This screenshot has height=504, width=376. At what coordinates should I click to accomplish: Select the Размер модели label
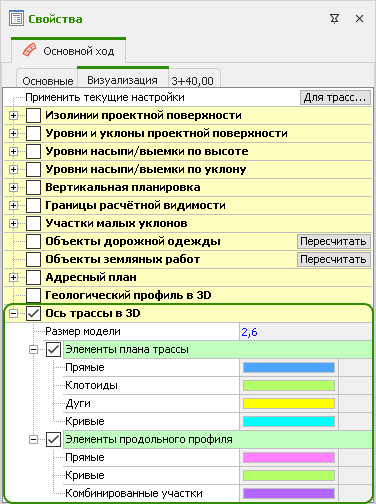(83, 332)
